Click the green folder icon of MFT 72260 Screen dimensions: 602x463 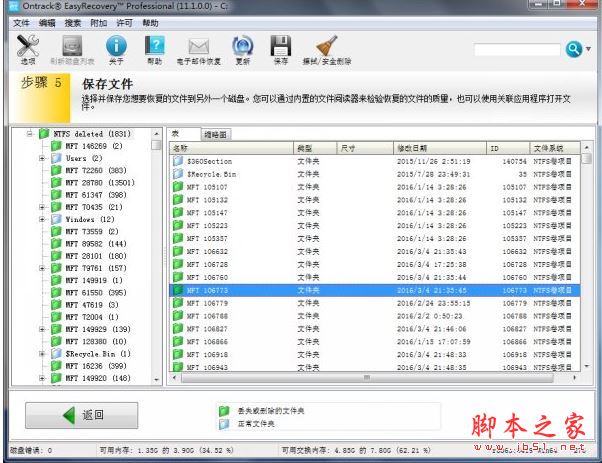pos(56,170)
